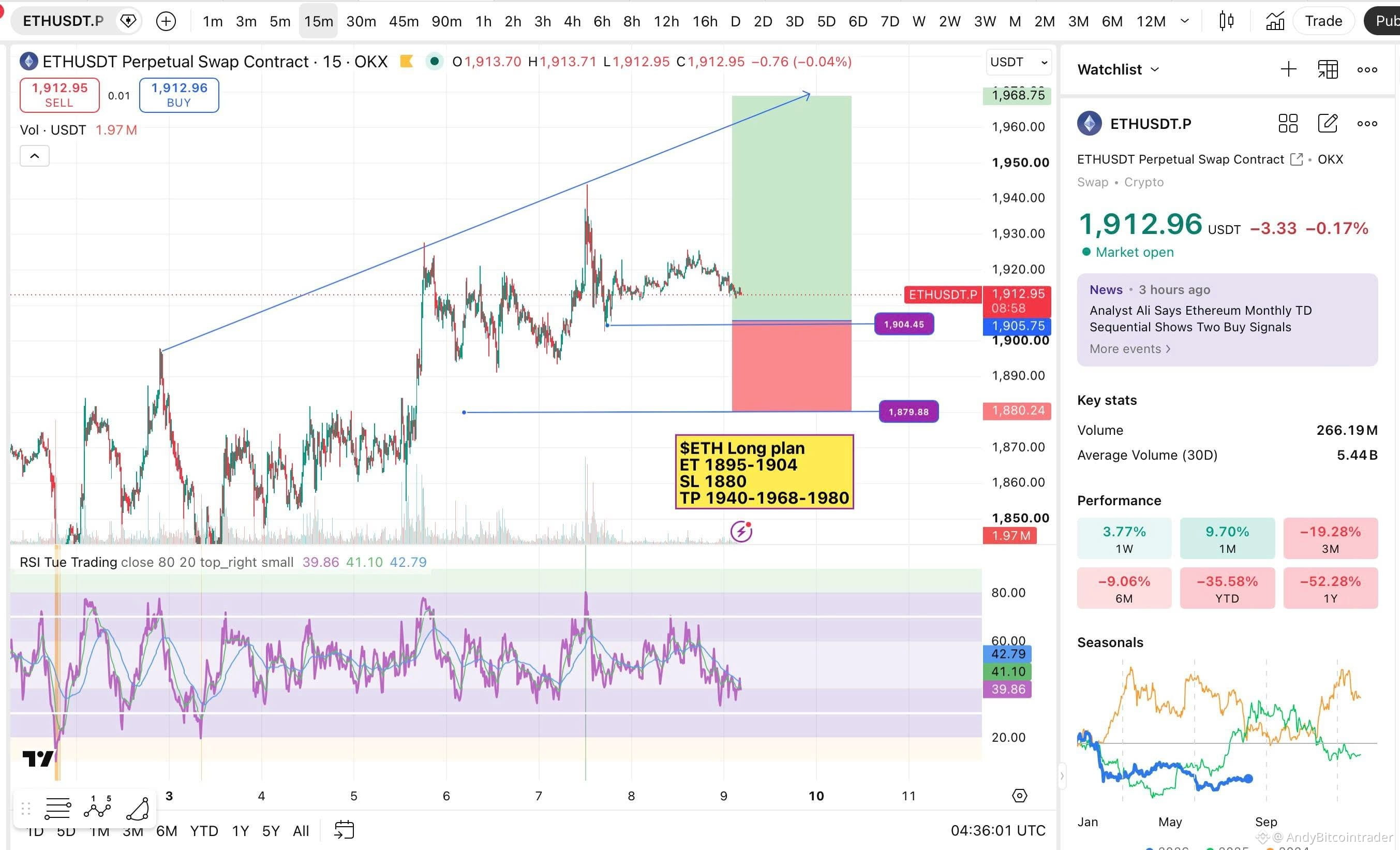Click the Vol · USDT indicator label

(x=53, y=130)
